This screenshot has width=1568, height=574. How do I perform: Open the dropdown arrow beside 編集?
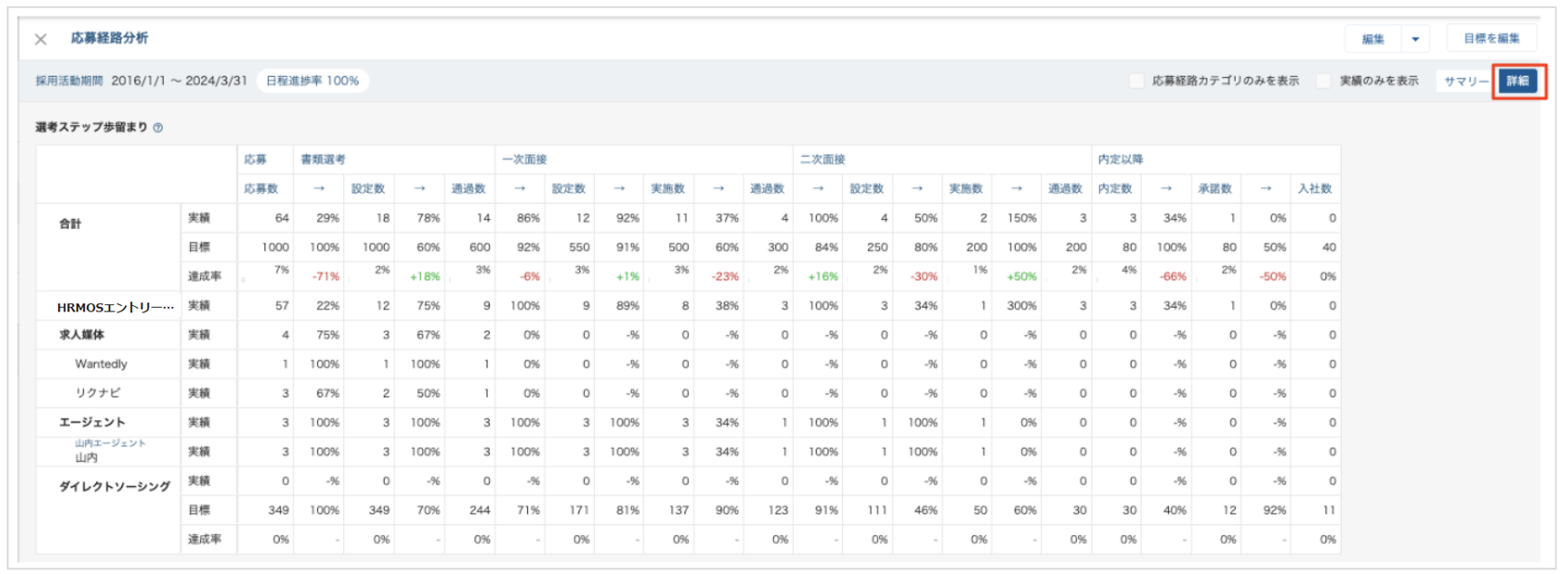pyautogui.click(x=1415, y=39)
